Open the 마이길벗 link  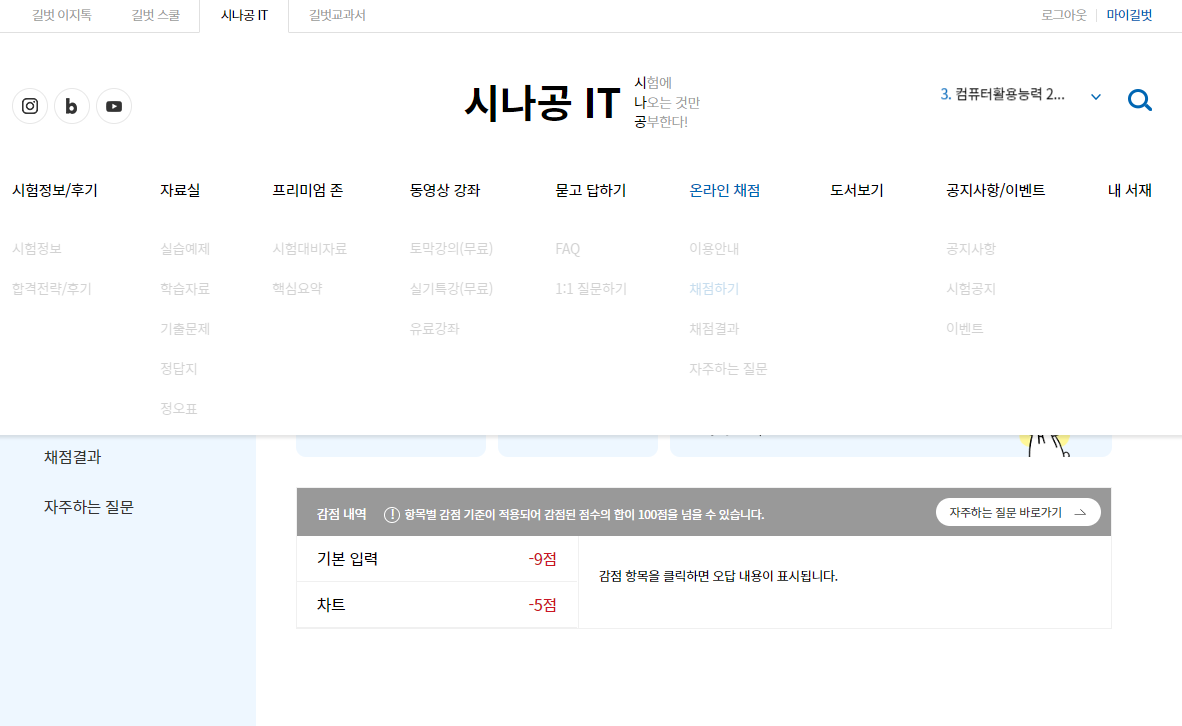click(x=1129, y=15)
